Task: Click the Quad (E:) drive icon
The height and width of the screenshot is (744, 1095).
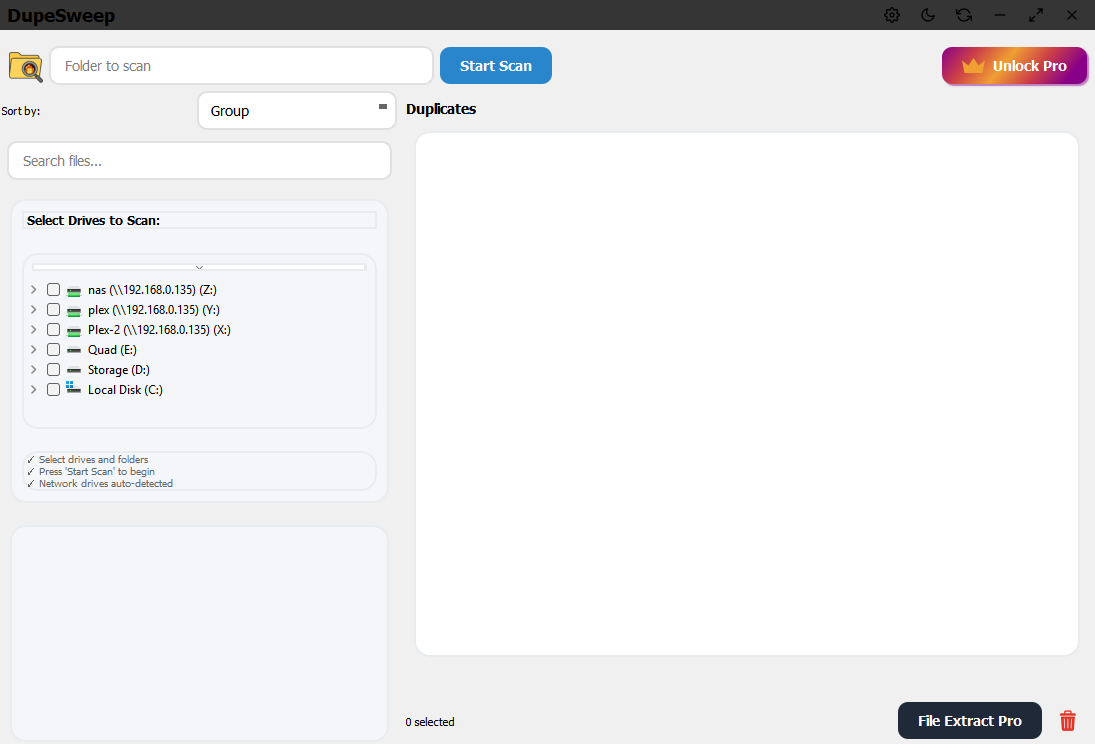Action: point(74,350)
